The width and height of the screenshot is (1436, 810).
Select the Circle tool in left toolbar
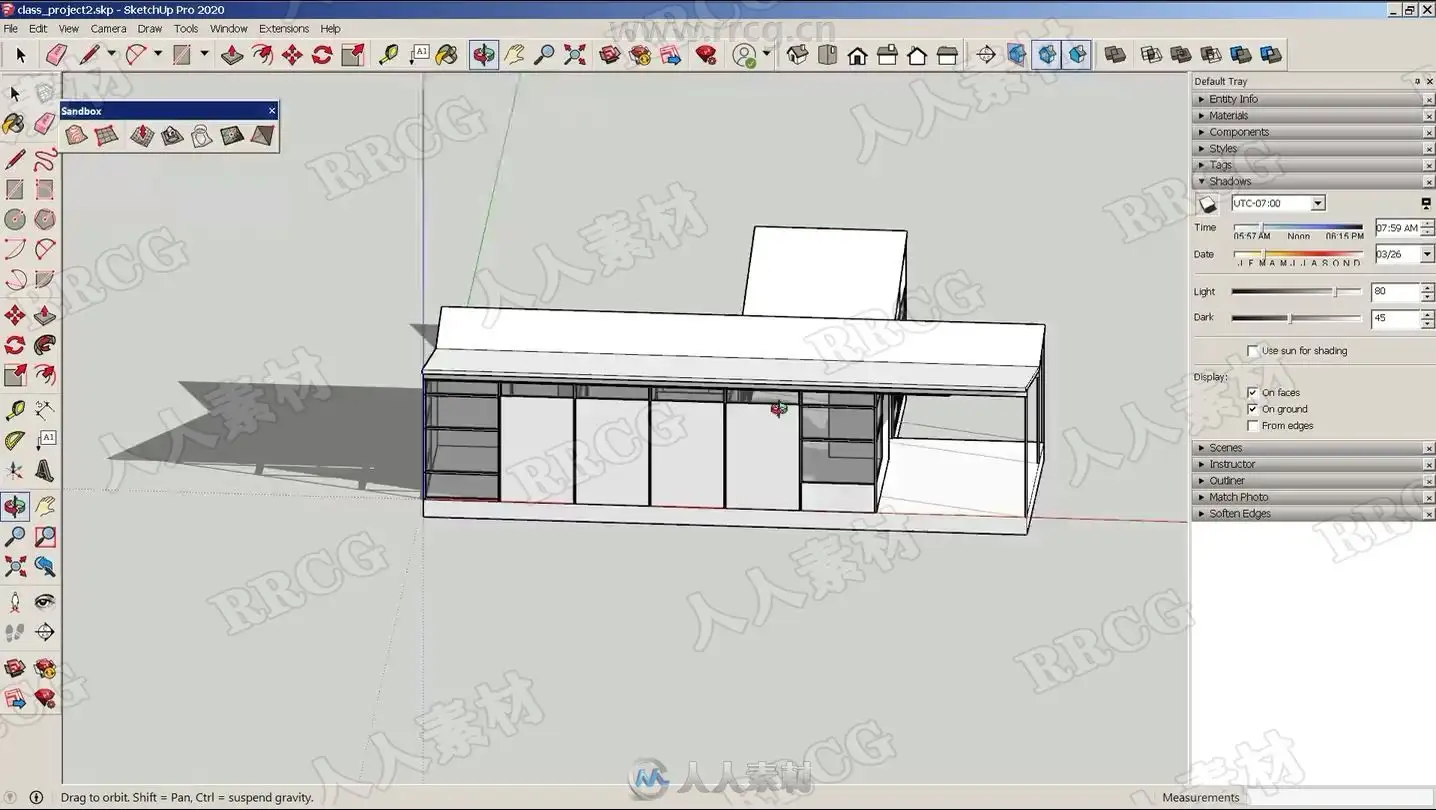tap(15, 219)
